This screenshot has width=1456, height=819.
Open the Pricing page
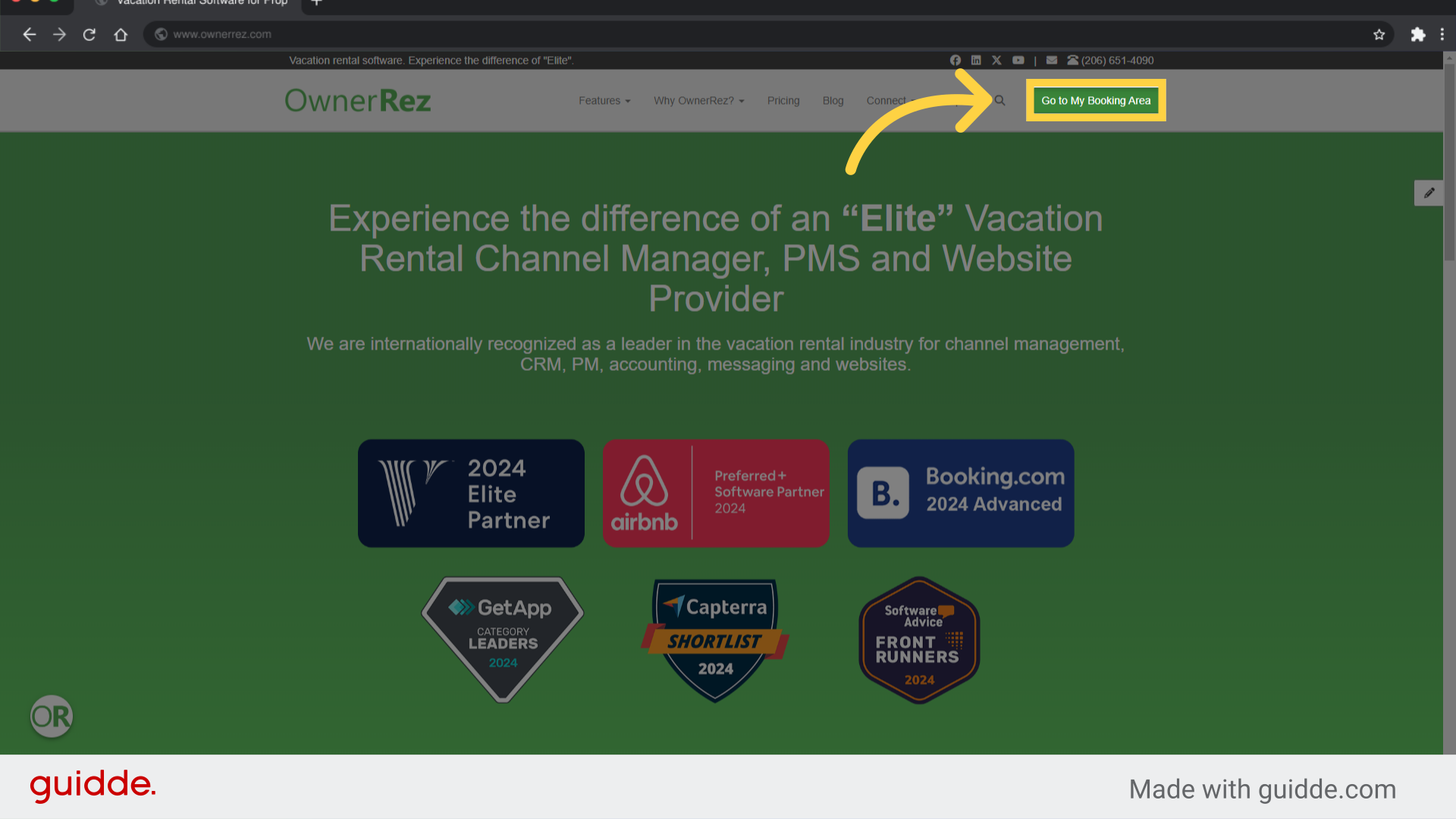783,100
